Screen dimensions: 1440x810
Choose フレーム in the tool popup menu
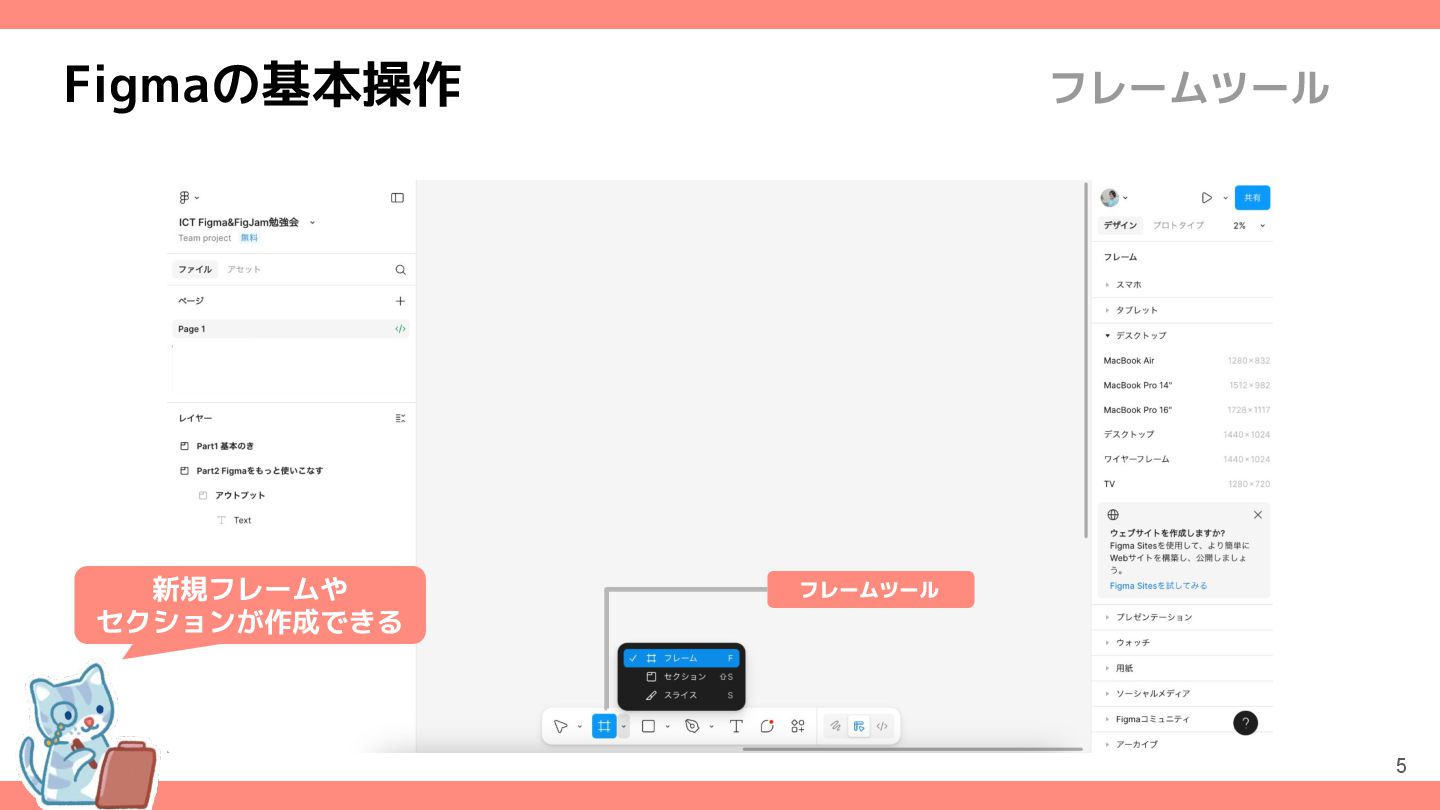point(681,658)
